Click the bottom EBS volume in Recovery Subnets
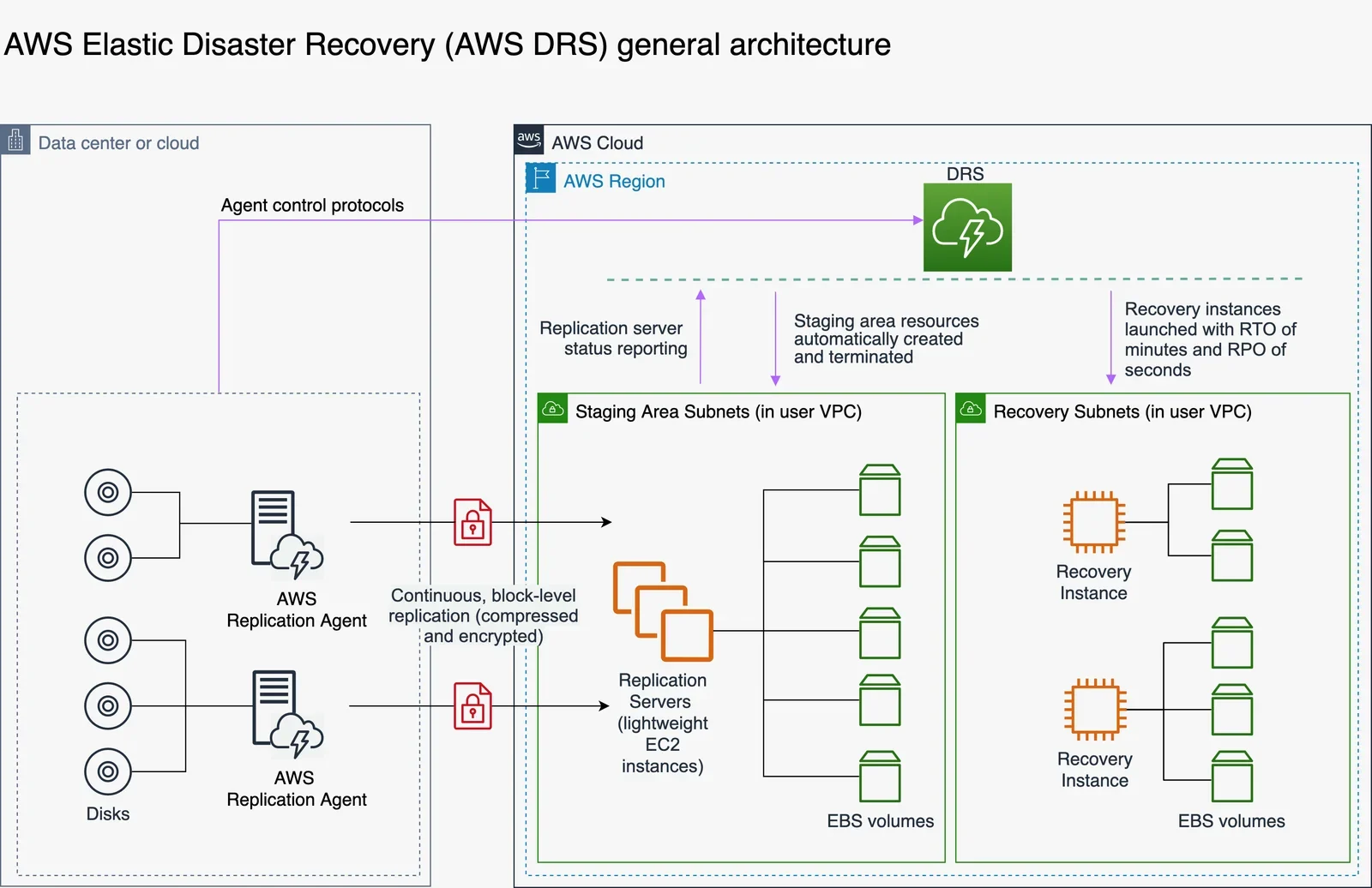1372x888 pixels. pyautogui.click(x=1232, y=777)
